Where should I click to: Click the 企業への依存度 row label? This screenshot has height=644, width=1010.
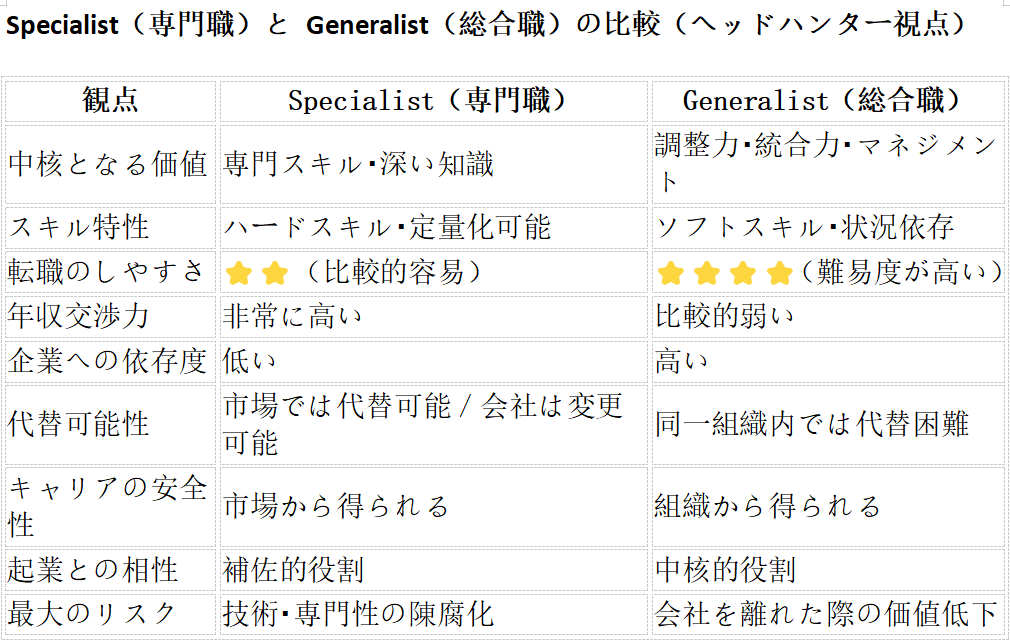pos(108,361)
